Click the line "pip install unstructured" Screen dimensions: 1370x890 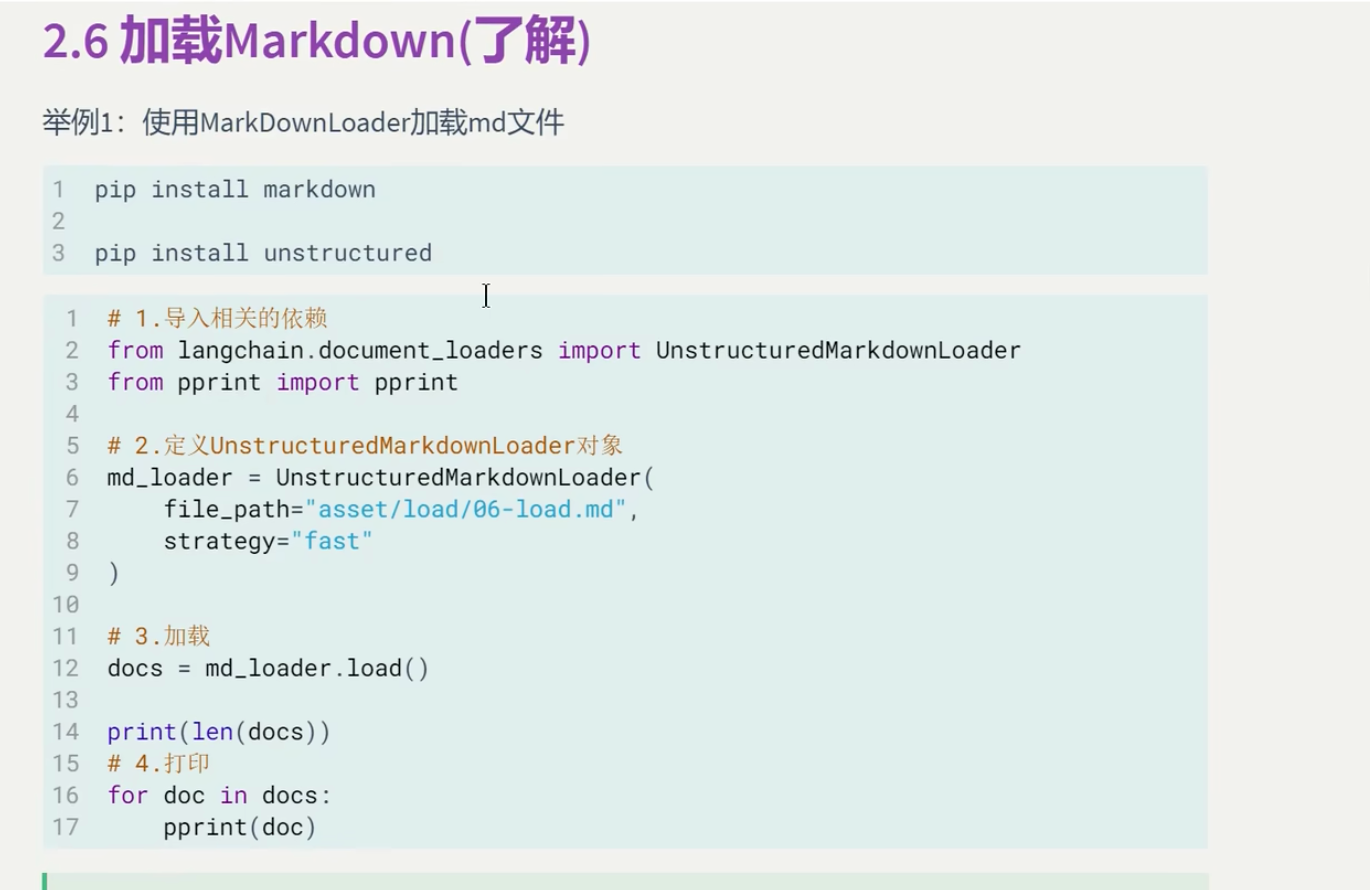pos(263,253)
